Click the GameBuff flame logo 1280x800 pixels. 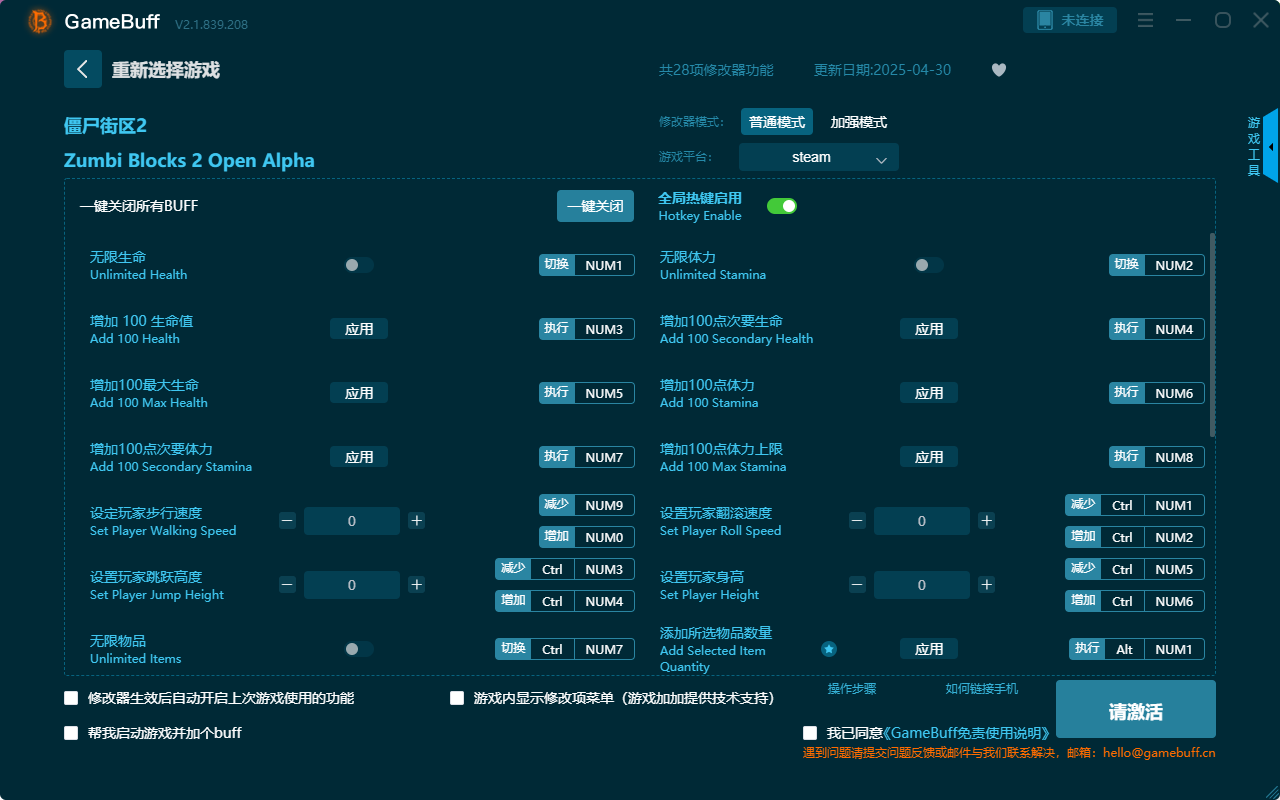pos(38,21)
